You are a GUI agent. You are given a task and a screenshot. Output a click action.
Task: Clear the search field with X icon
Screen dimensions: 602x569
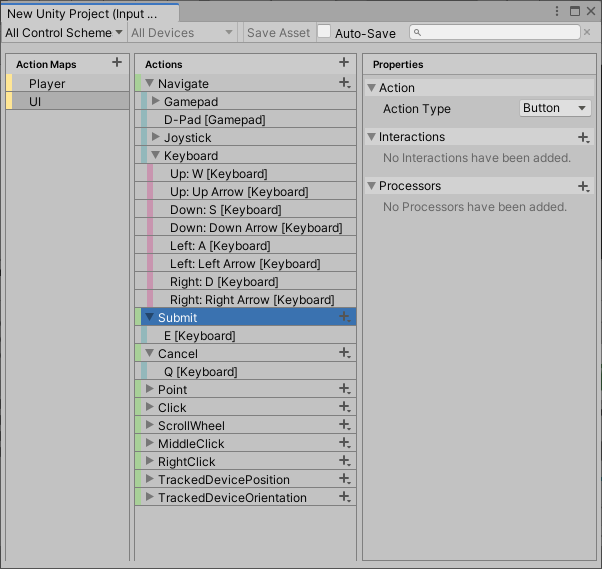coord(587,32)
